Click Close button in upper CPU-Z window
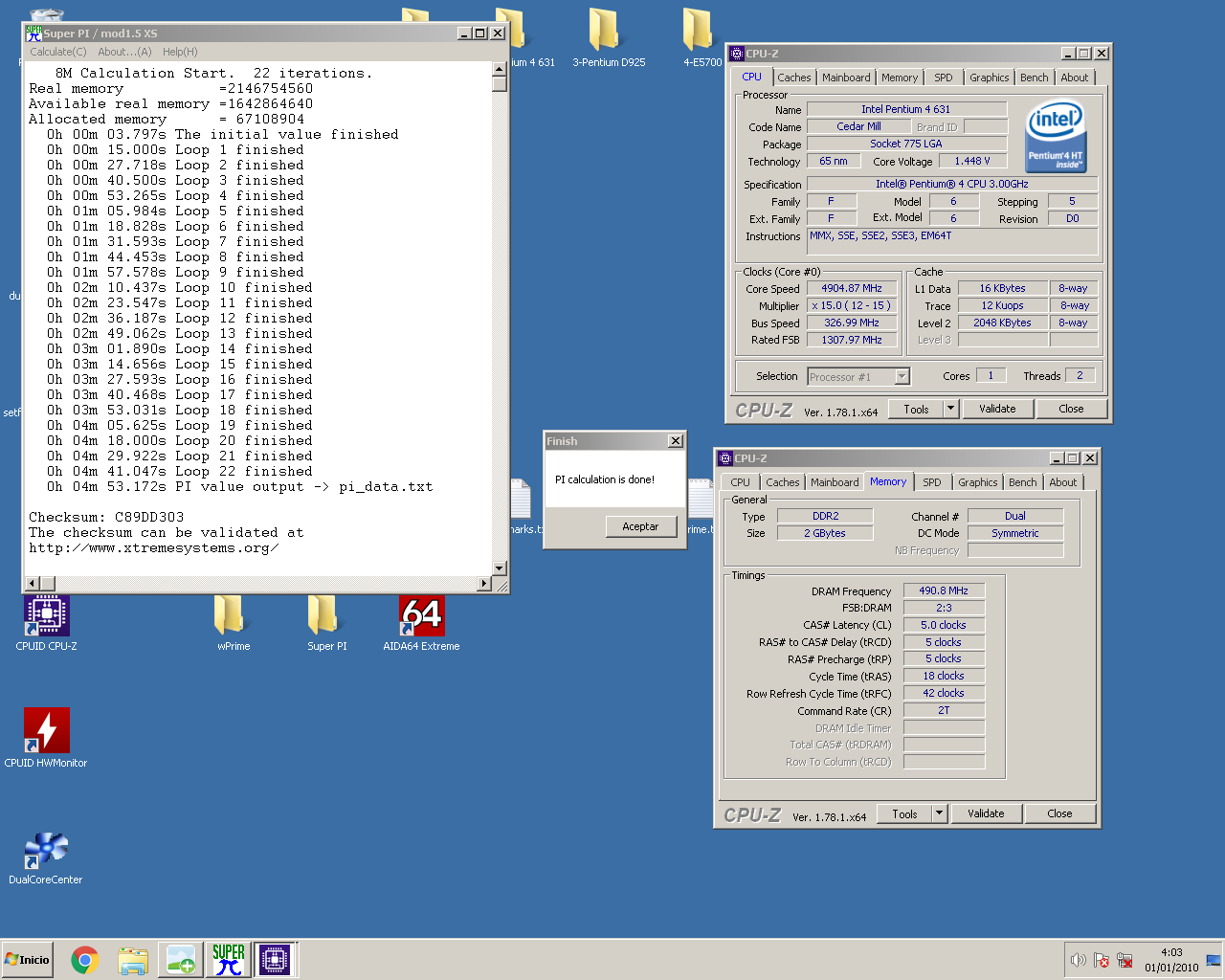The height and width of the screenshot is (980, 1225). tap(1071, 409)
